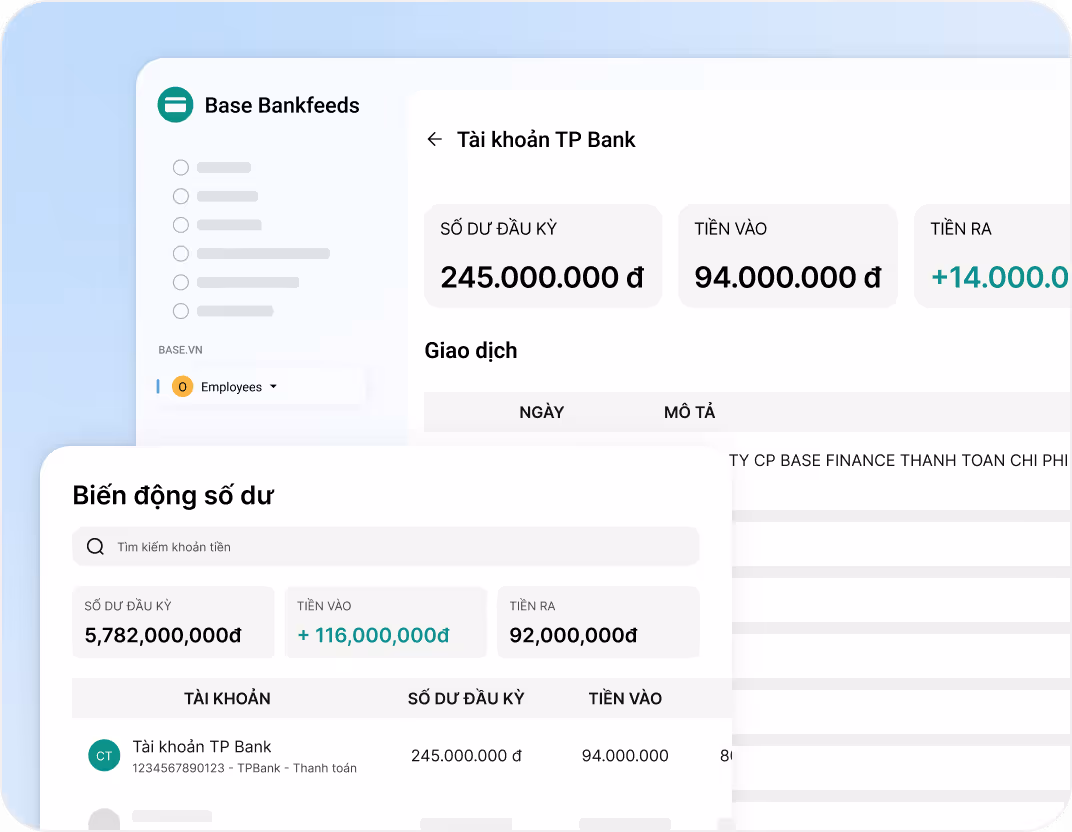Click the Base Bankfeeds title text
1072x832 pixels.
click(282, 105)
